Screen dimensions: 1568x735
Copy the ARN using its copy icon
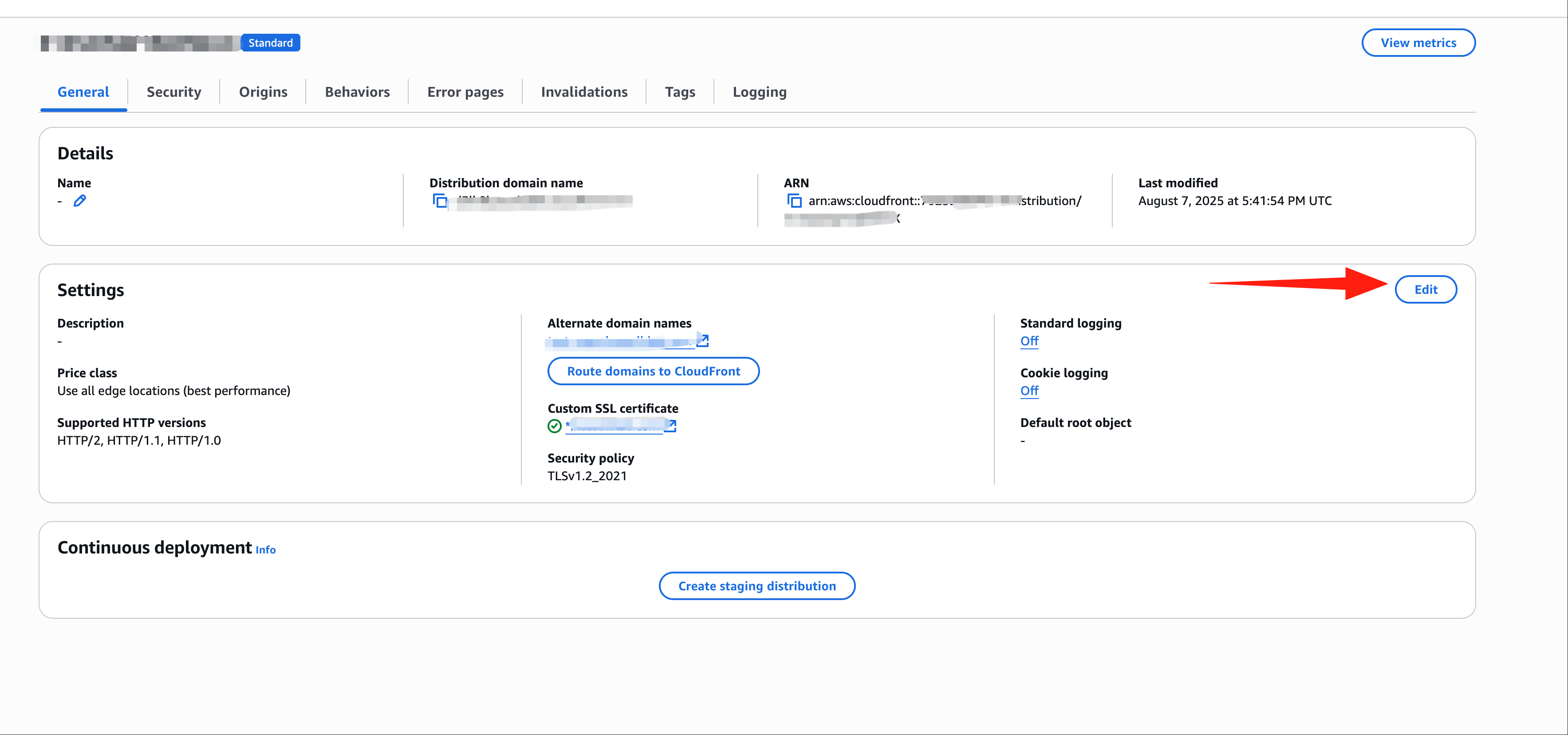coord(794,201)
